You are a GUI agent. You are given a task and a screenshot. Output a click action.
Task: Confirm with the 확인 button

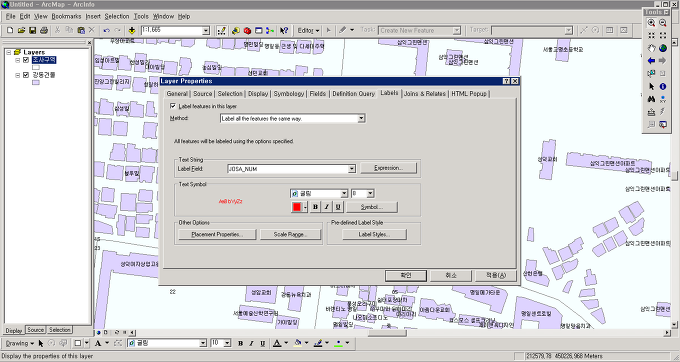pyautogui.click(x=406, y=276)
